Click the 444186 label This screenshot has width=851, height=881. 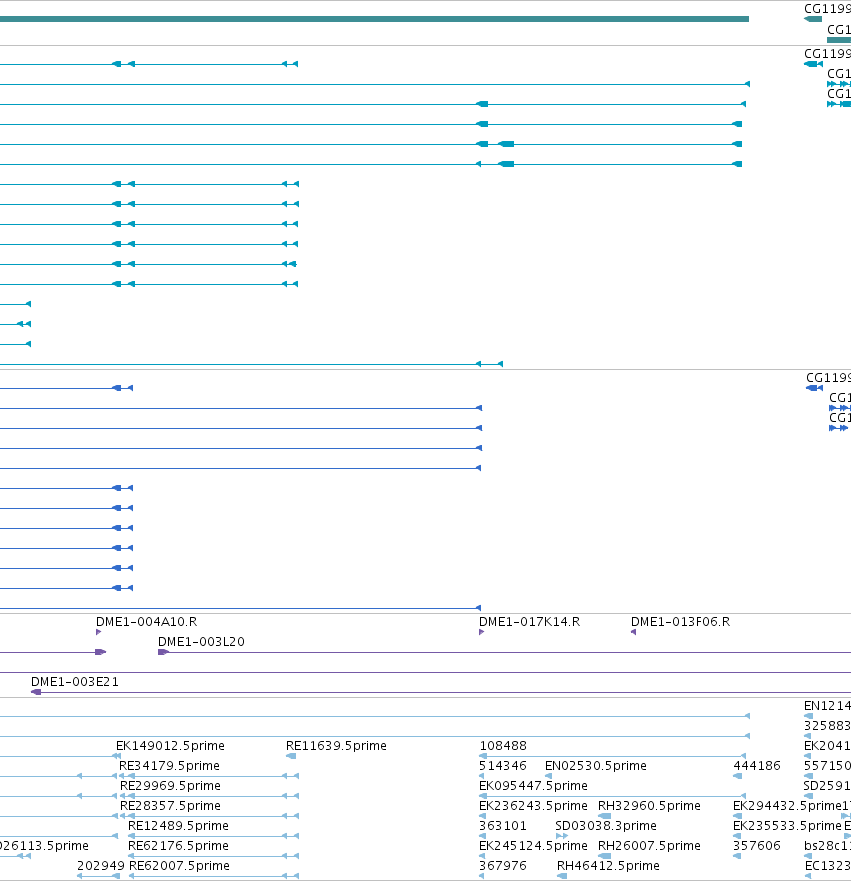(x=757, y=766)
